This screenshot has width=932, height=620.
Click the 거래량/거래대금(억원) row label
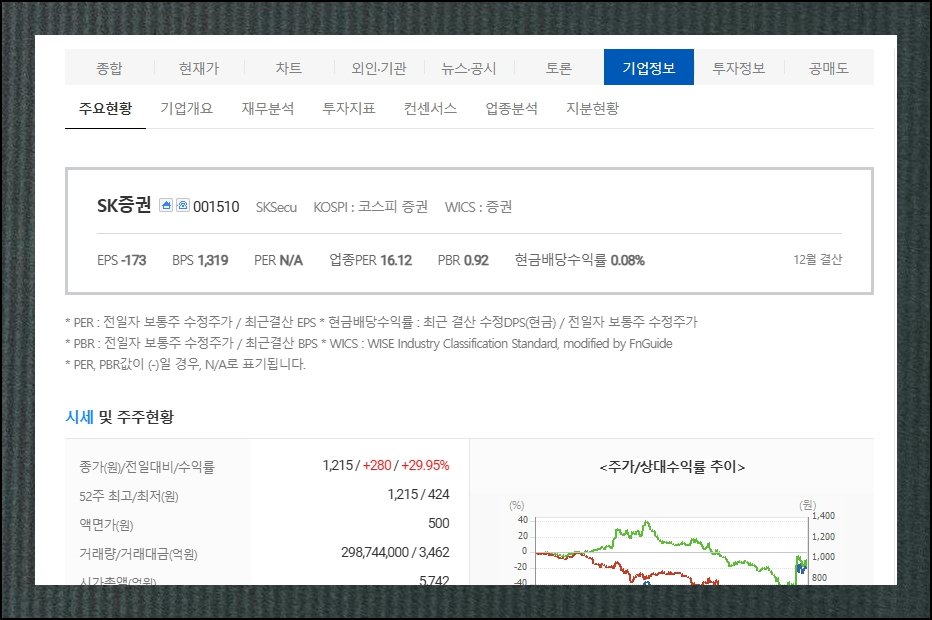[x=138, y=554]
